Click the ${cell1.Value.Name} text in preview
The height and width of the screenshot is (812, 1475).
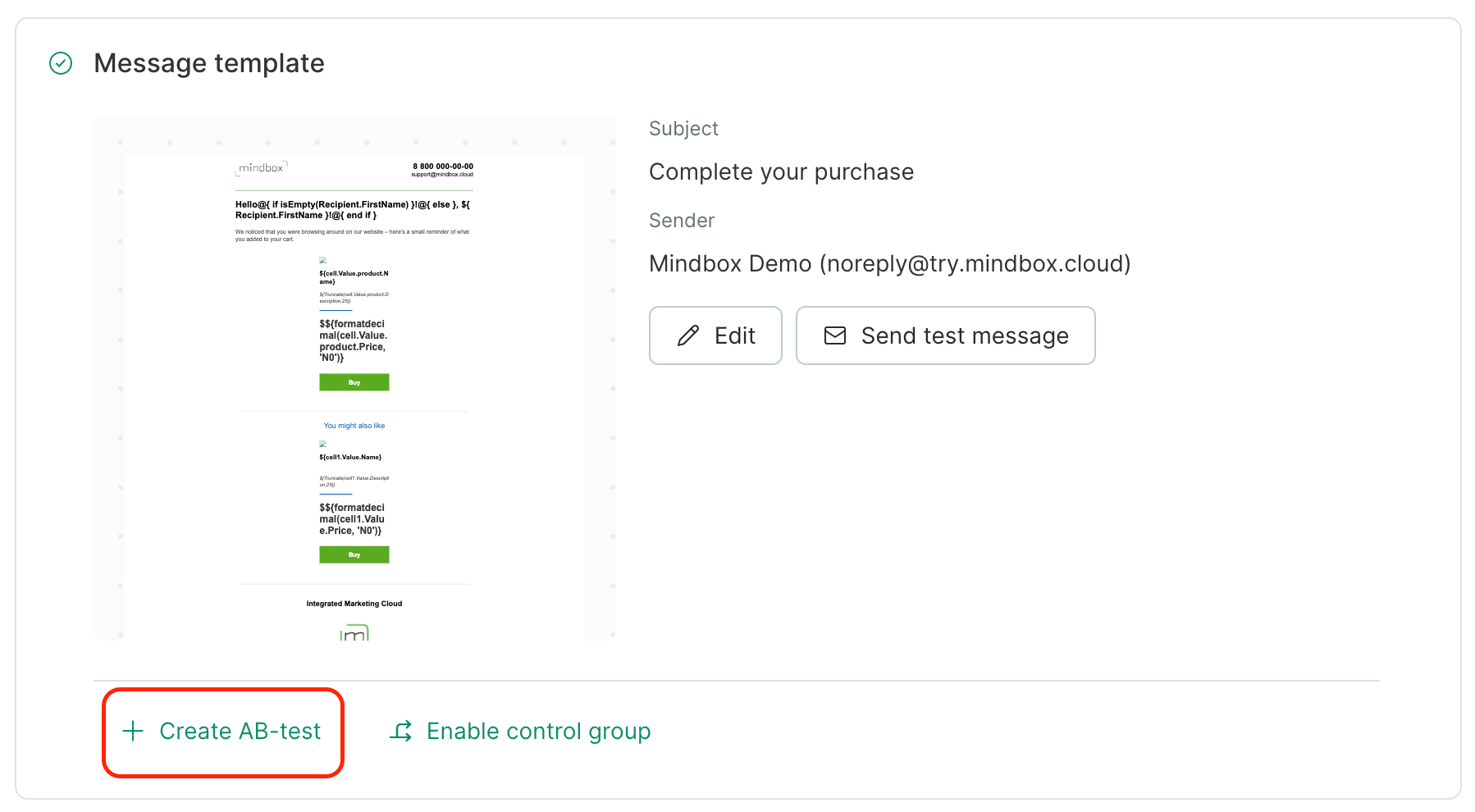(350, 457)
